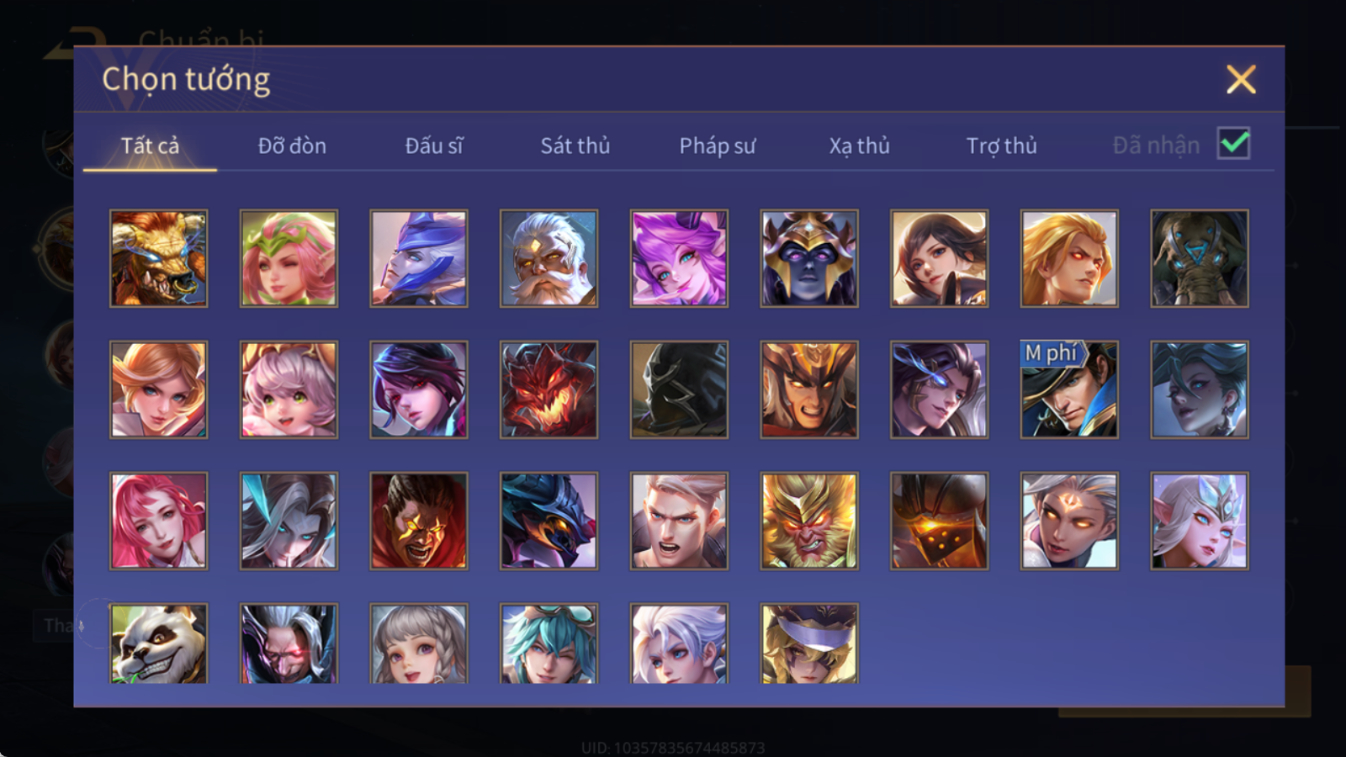Image resolution: width=1346 pixels, height=757 pixels.
Task: Choose the pink-haired hero with green crown
Action: [x=289, y=258]
